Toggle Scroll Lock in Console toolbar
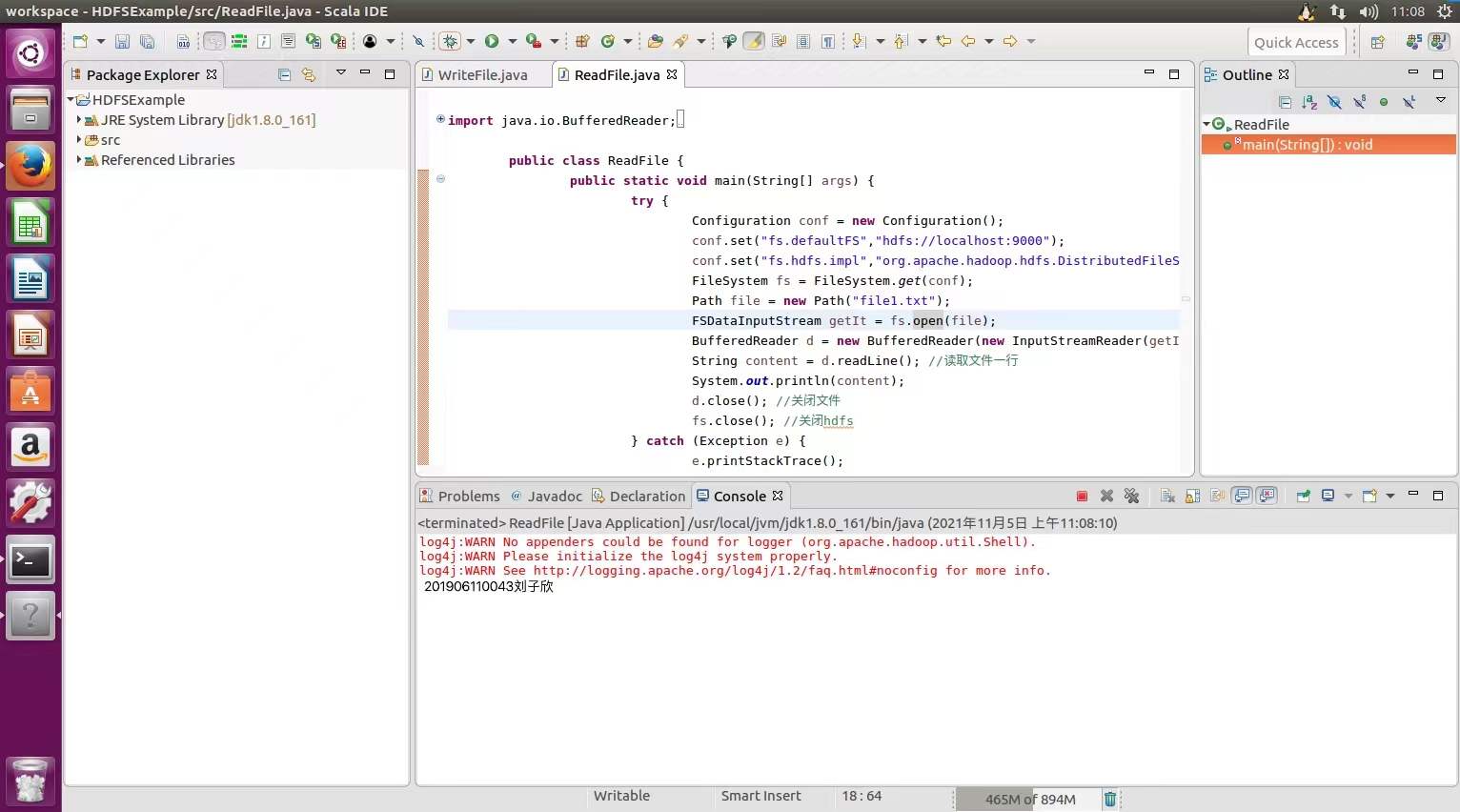 pyautogui.click(x=1192, y=496)
